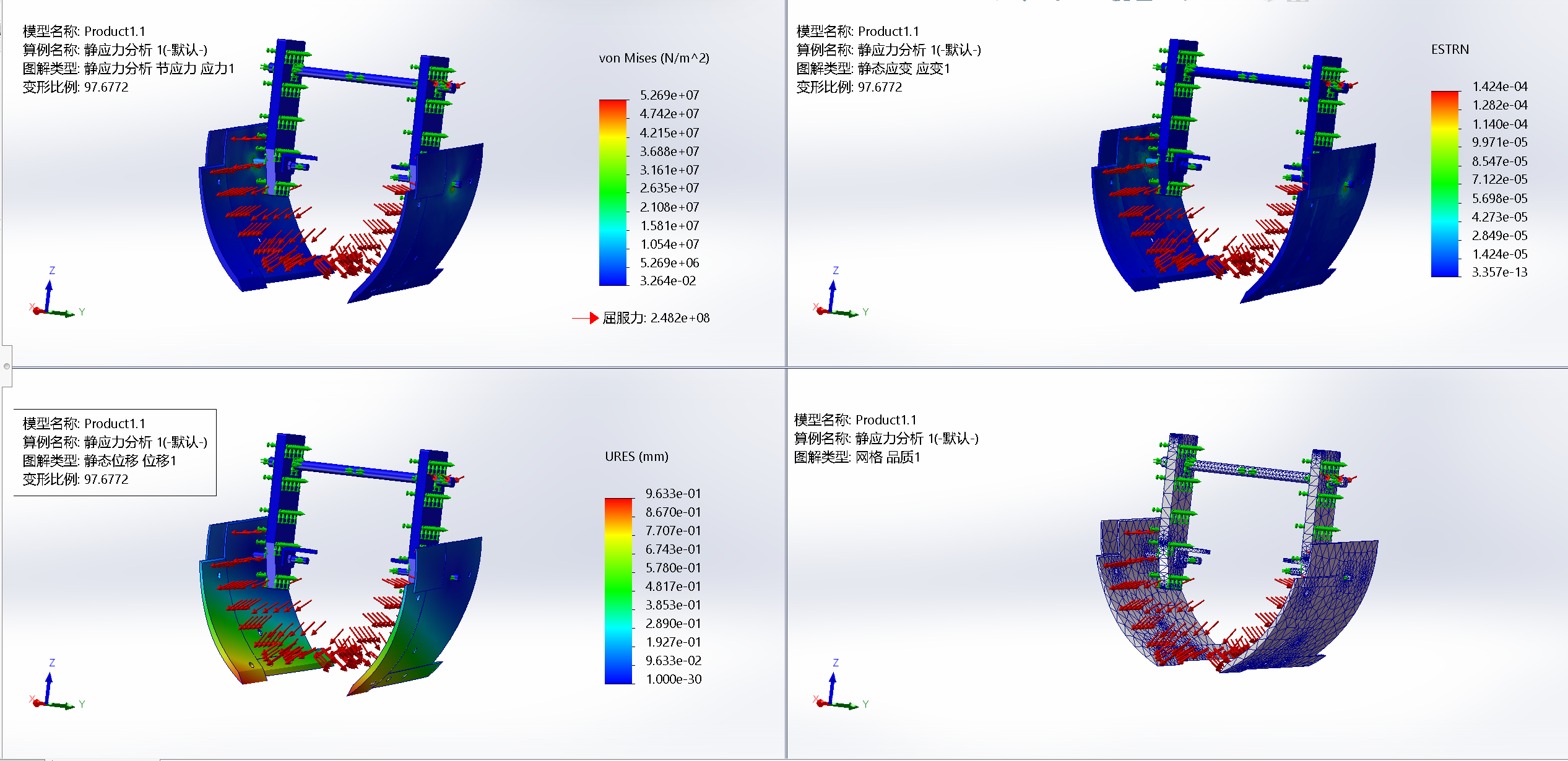Click stress legend value 3.688e+07
Viewport: 1568px width, 761px height.
click(x=669, y=152)
